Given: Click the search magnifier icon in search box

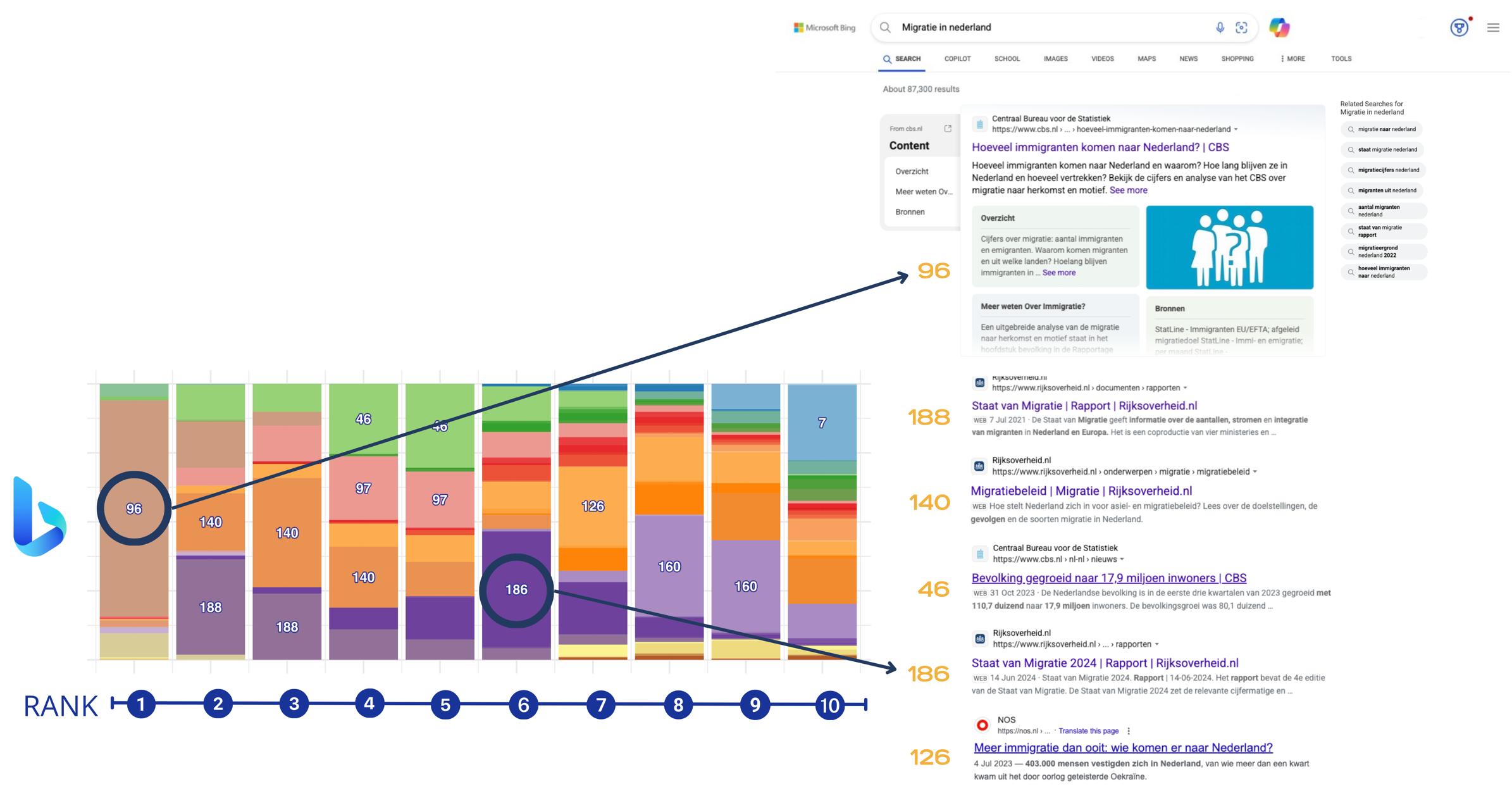Looking at the screenshot, I should tap(885, 27).
